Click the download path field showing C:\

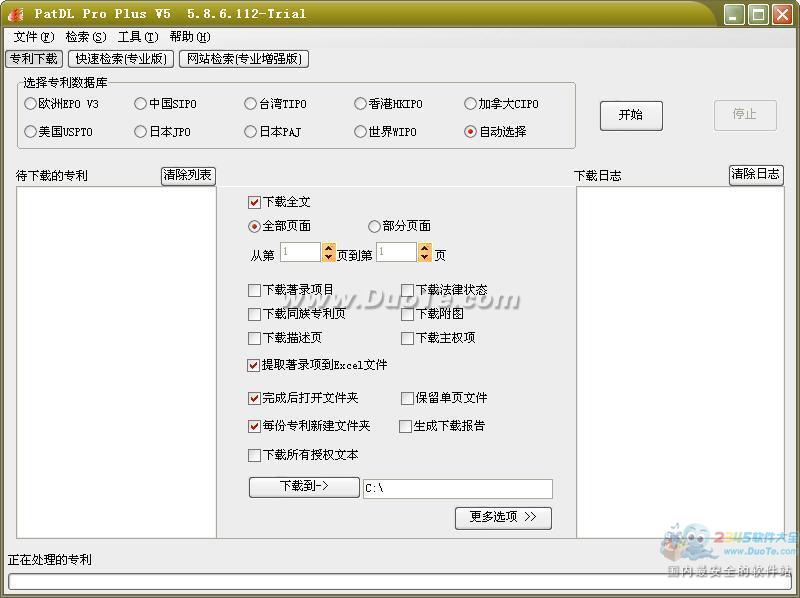[458, 489]
